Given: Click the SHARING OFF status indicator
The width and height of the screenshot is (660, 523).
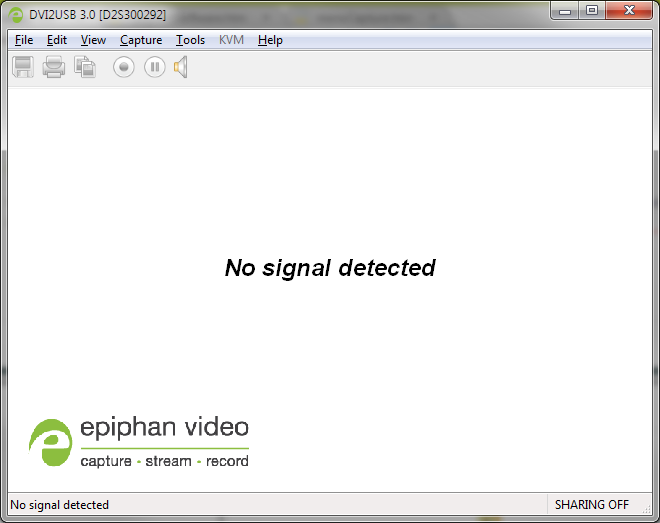Looking at the screenshot, I should tap(591, 505).
